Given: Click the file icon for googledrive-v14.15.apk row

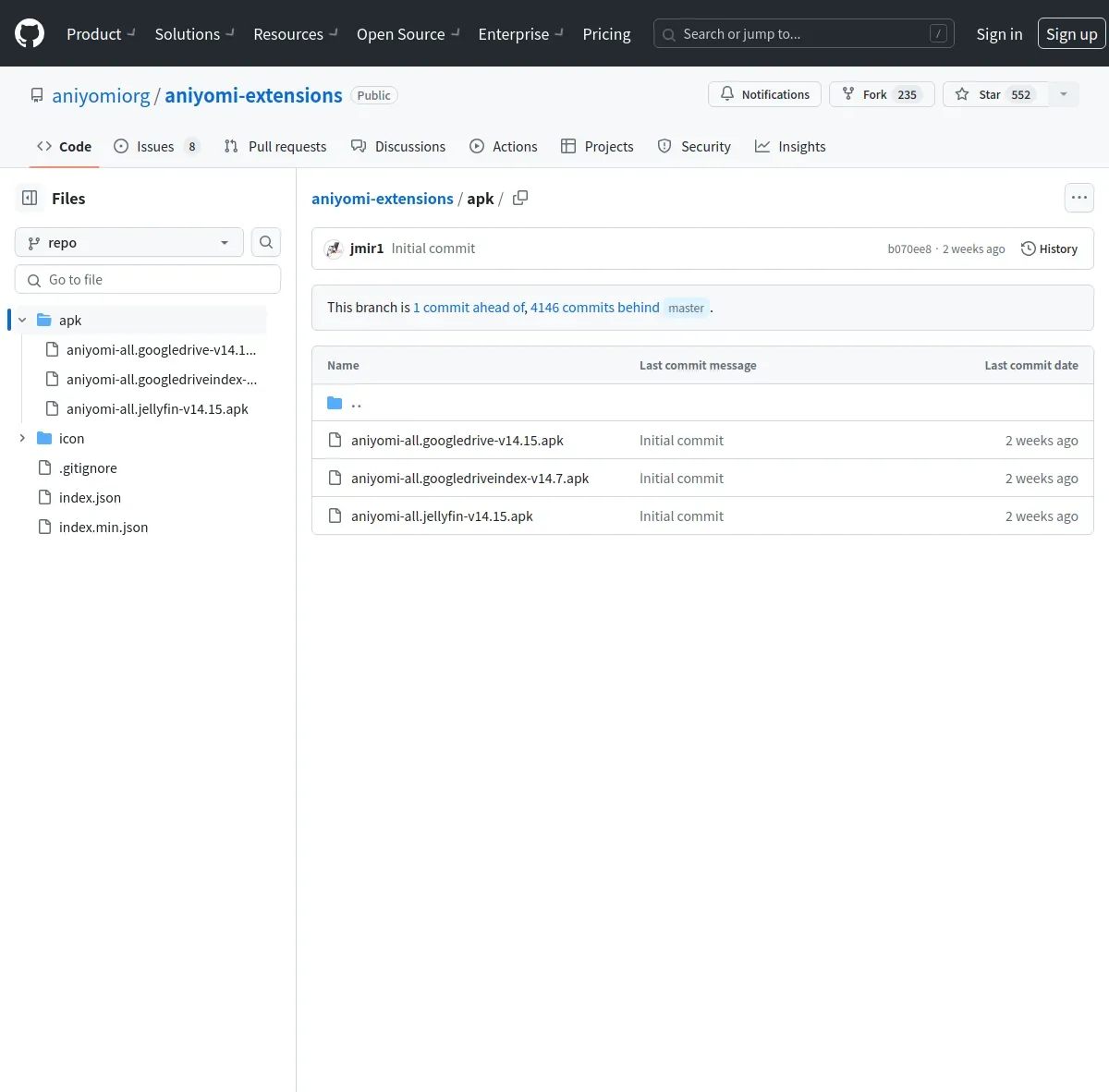Looking at the screenshot, I should pos(335,441).
